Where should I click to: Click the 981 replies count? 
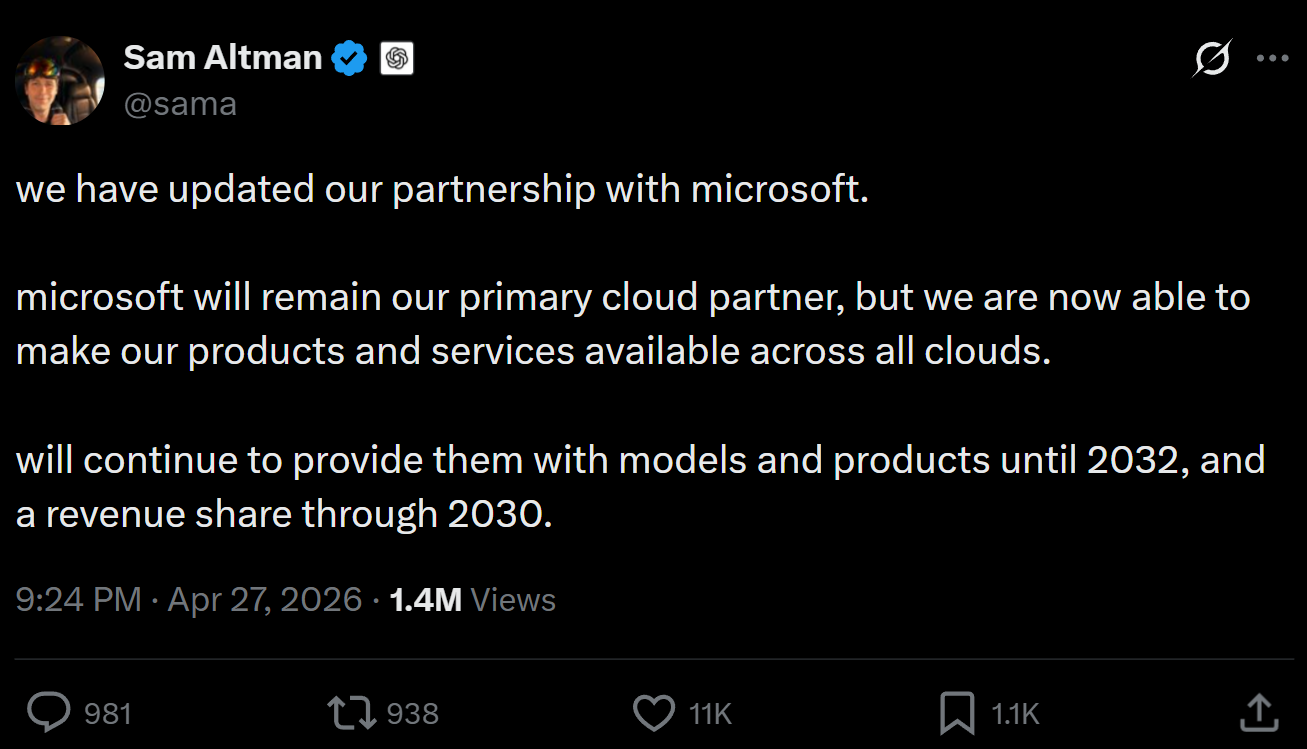point(108,714)
